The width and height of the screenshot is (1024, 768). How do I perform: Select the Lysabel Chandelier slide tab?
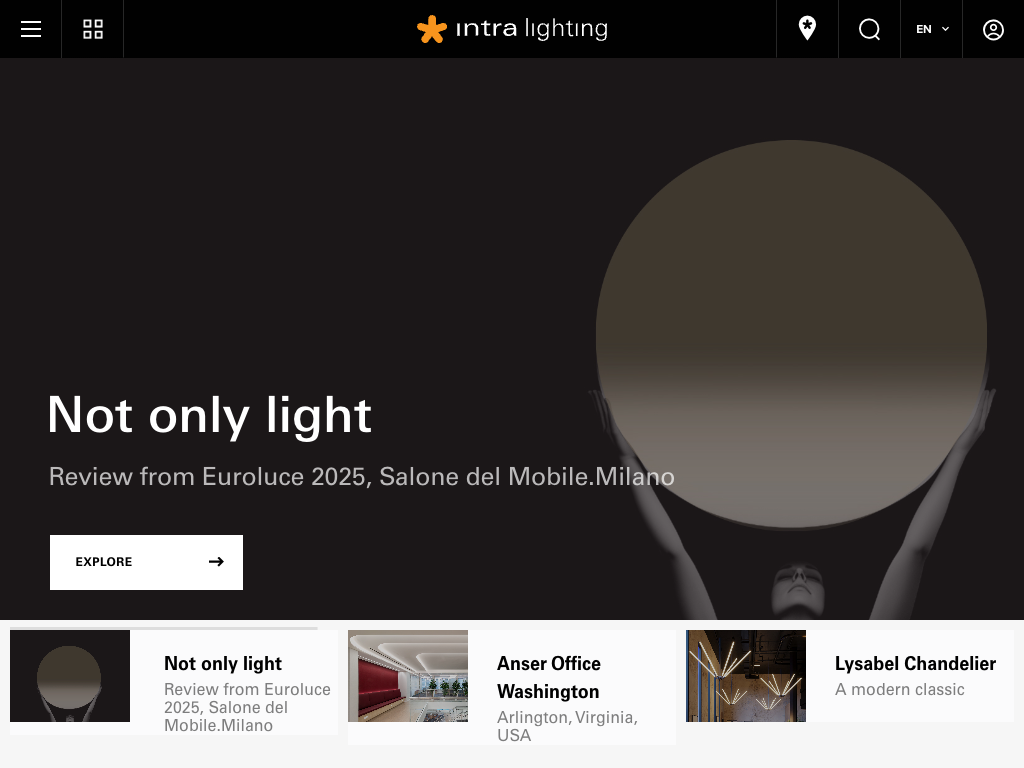click(x=915, y=663)
